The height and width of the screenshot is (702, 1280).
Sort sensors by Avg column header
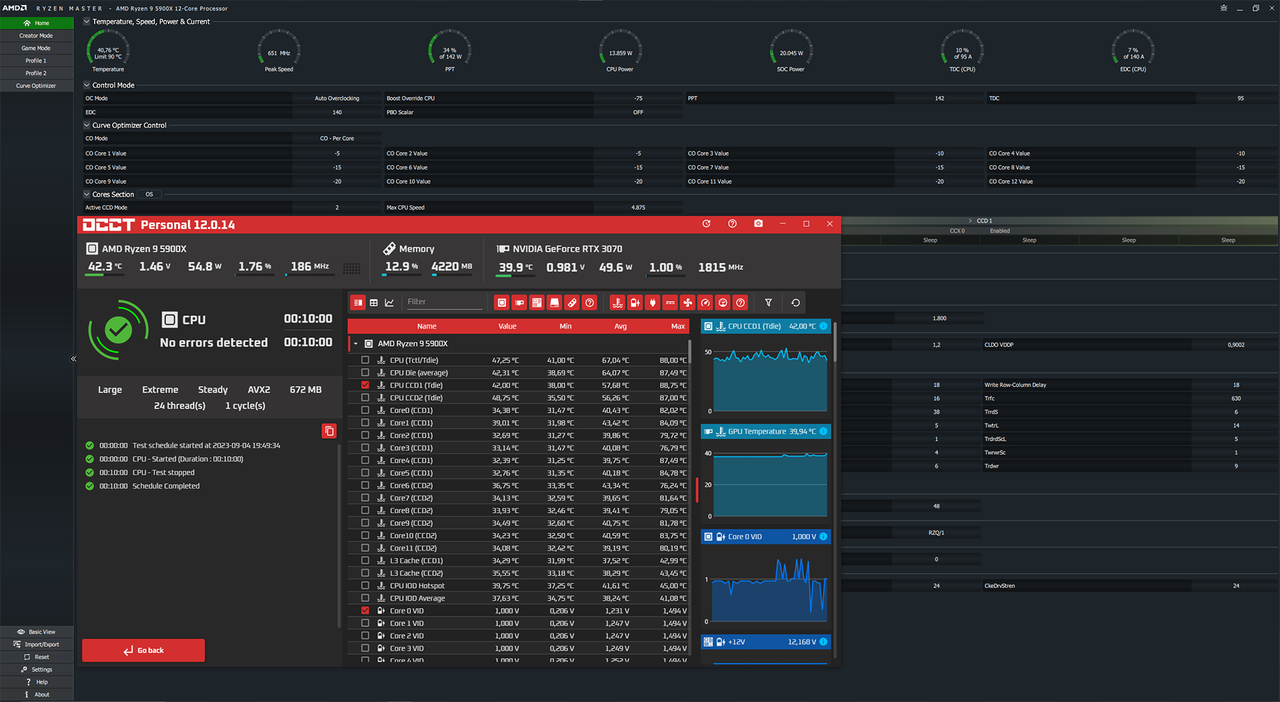[x=620, y=326]
